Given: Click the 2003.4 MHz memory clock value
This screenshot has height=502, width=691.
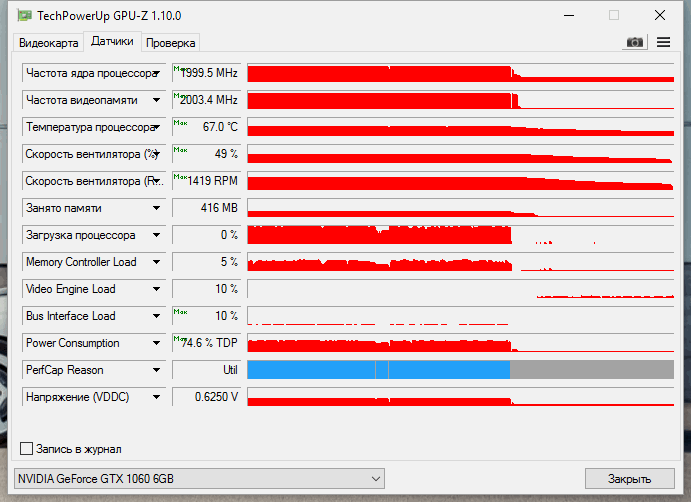Looking at the screenshot, I should click(x=206, y=100).
